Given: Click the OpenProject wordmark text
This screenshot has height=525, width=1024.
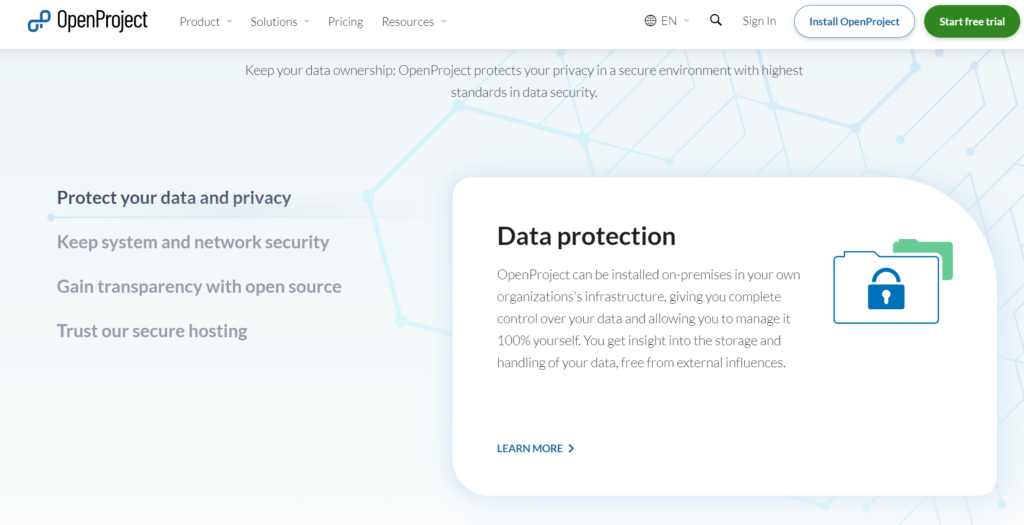Looking at the screenshot, I should point(102,21).
